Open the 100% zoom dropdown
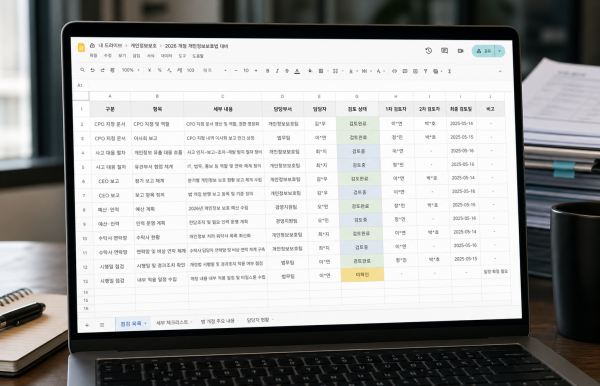This screenshot has width=600, height=386. click(130, 70)
